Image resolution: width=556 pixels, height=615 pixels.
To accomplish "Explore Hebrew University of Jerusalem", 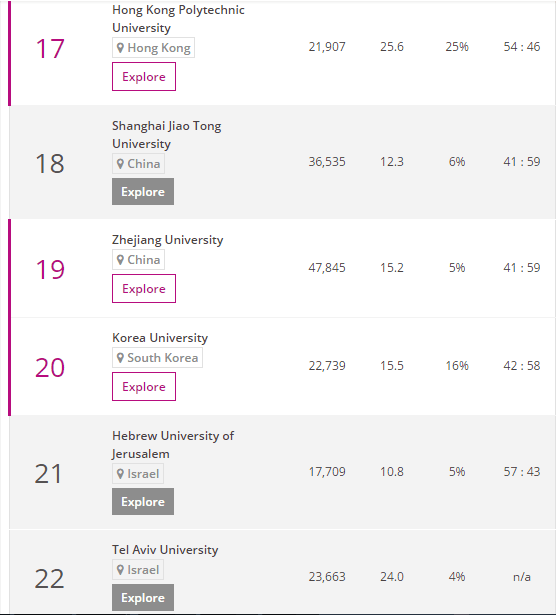I will point(143,502).
